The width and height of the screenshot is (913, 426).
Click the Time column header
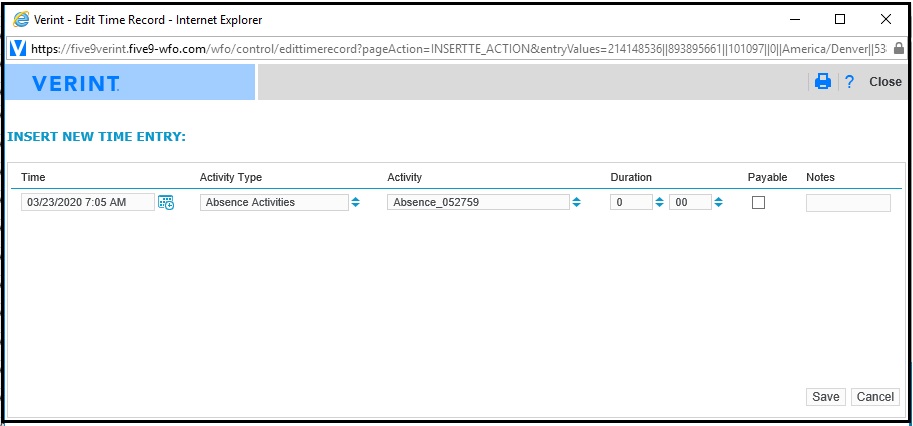click(33, 178)
